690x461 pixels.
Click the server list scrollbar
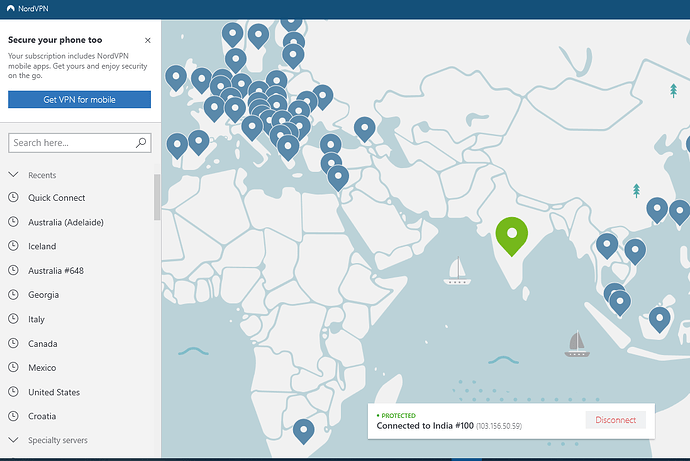pyautogui.click(x=157, y=197)
